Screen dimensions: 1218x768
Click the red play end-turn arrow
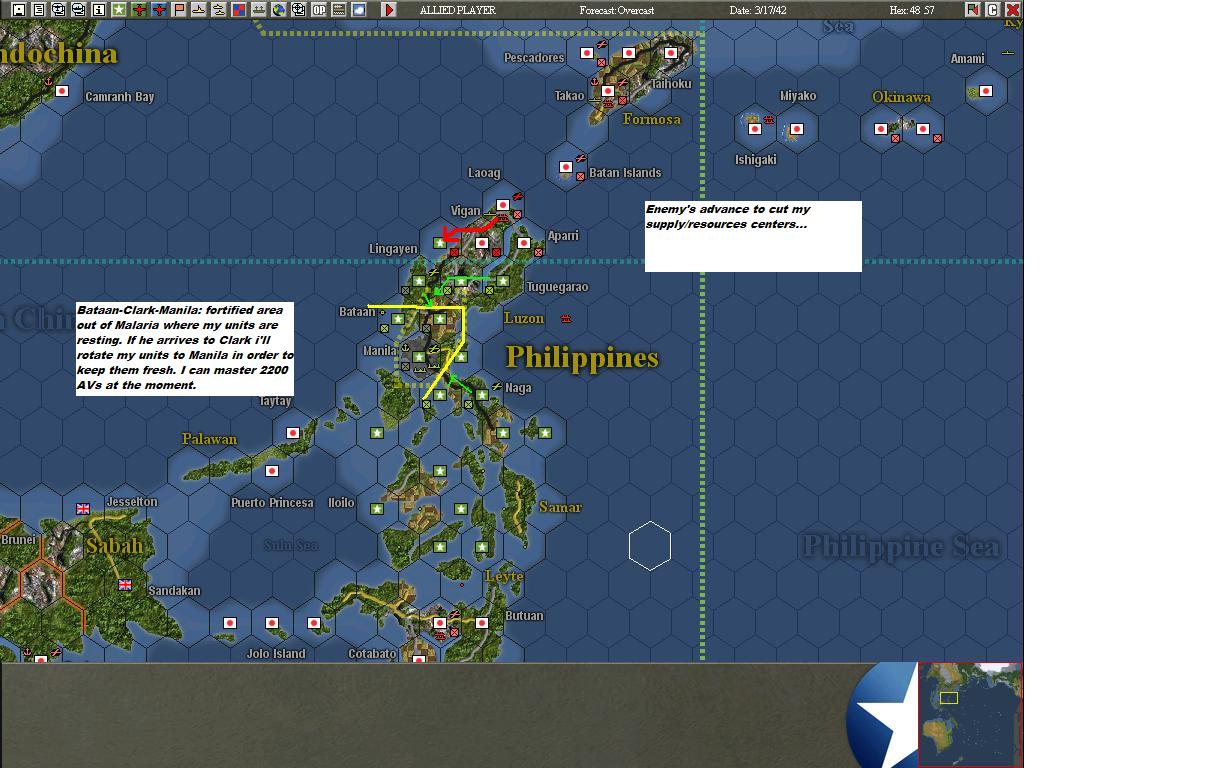click(389, 9)
